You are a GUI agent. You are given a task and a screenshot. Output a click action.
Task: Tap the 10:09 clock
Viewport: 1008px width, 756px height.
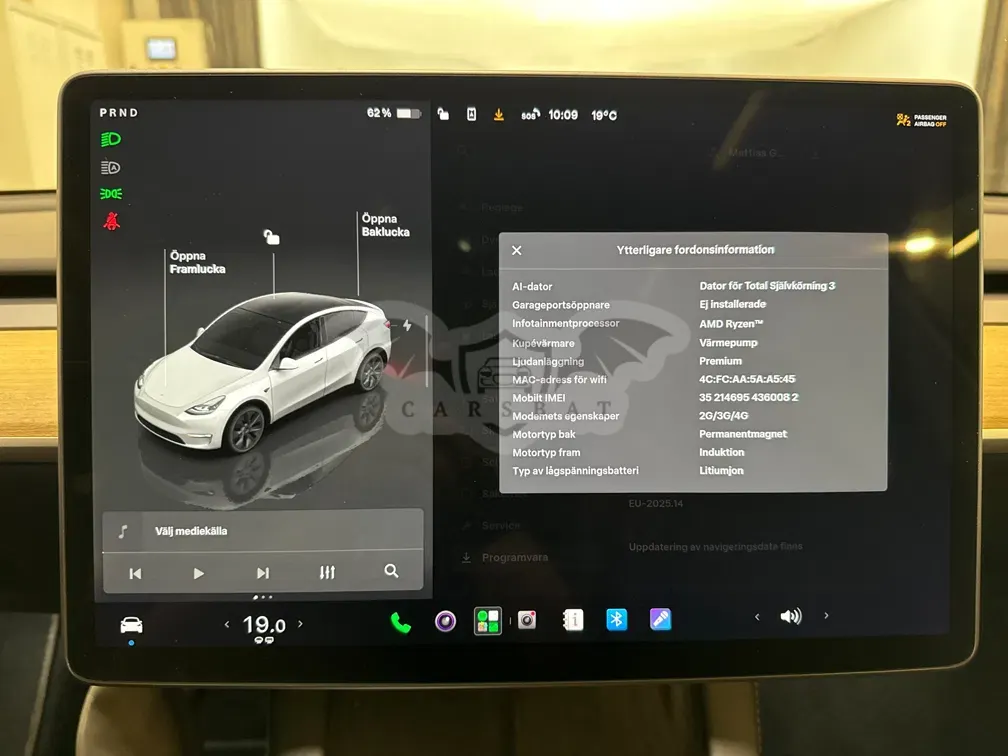point(562,115)
